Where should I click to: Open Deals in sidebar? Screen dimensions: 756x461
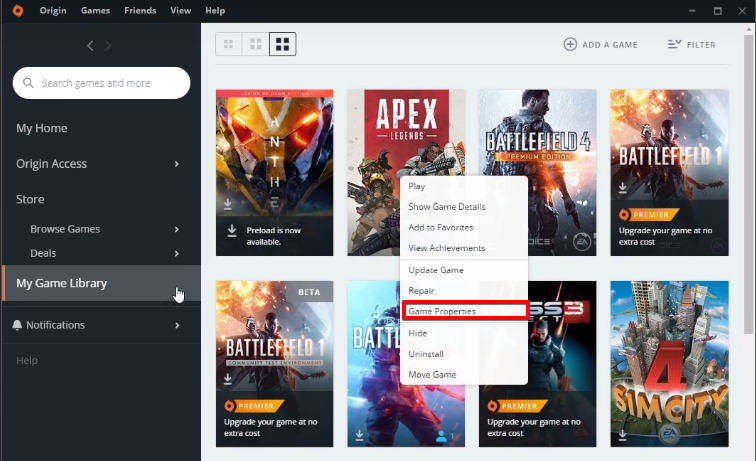[43, 253]
